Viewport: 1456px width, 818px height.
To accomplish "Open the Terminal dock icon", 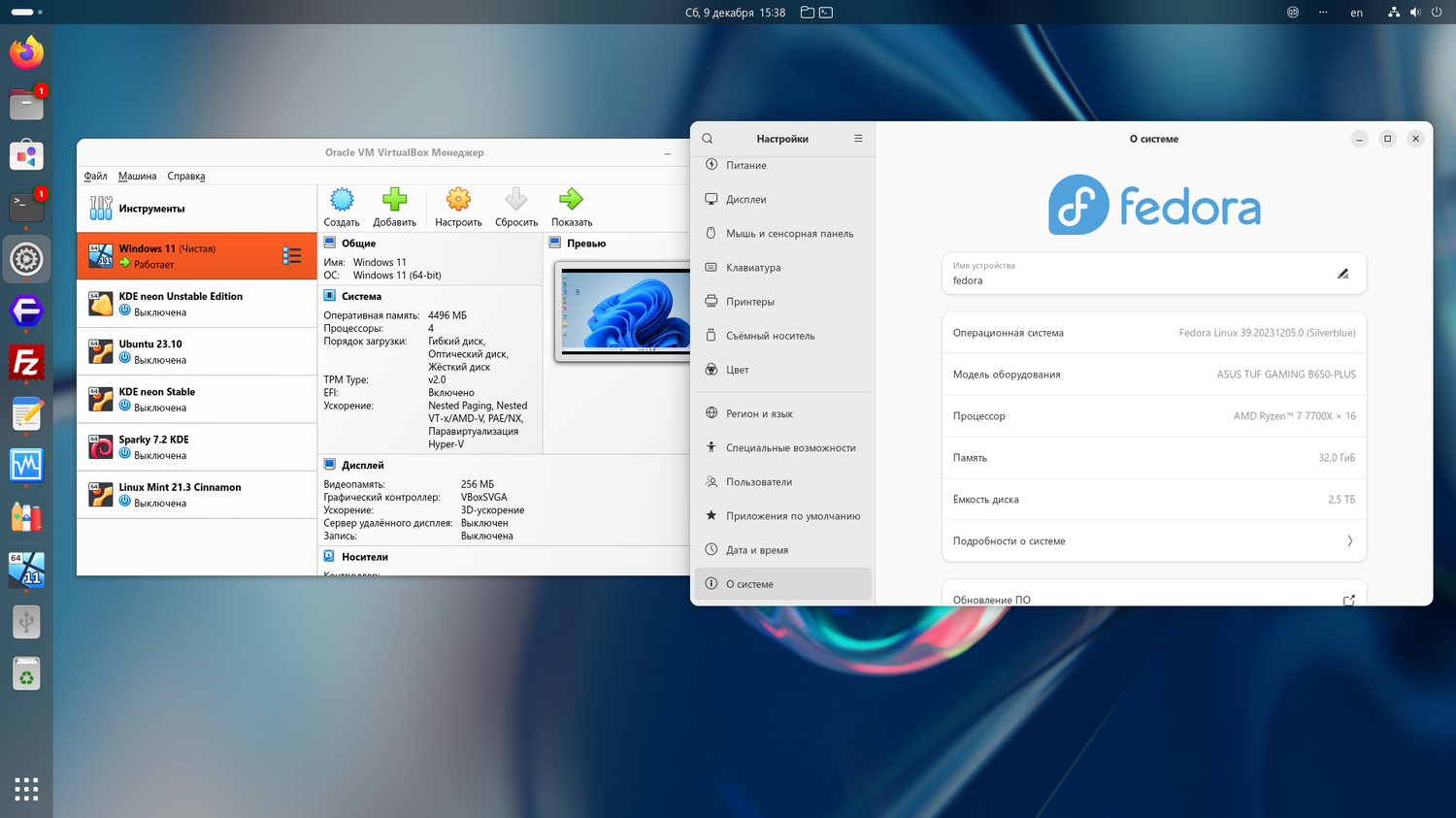I will pos(26,207).
